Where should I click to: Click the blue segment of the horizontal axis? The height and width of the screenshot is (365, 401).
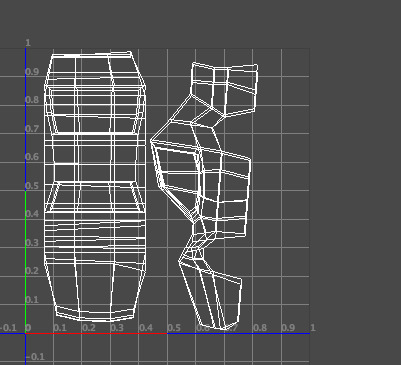click(x=238, y=333)
